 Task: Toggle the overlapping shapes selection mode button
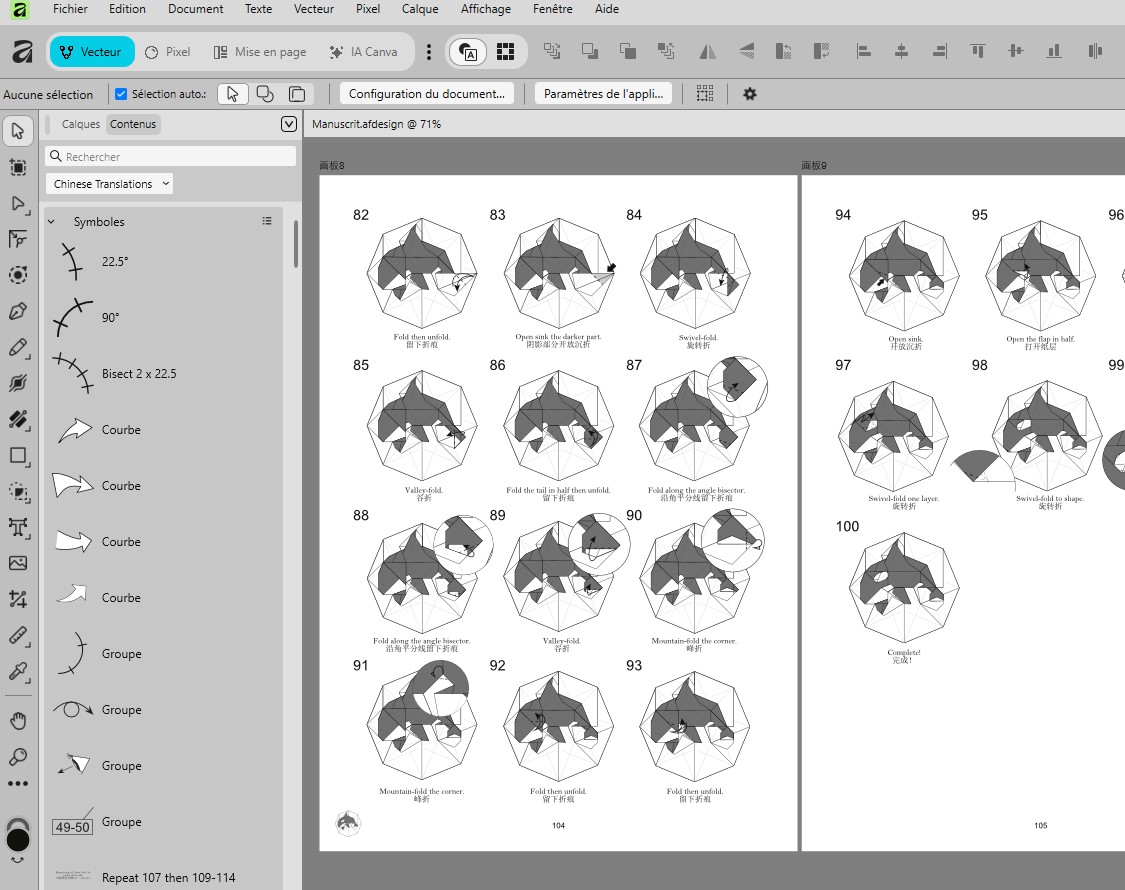point(265,94)
